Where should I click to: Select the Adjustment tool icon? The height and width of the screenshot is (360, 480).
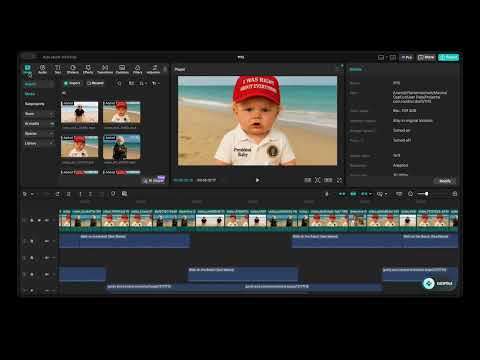pyautogui.click(x=154, y=69)
